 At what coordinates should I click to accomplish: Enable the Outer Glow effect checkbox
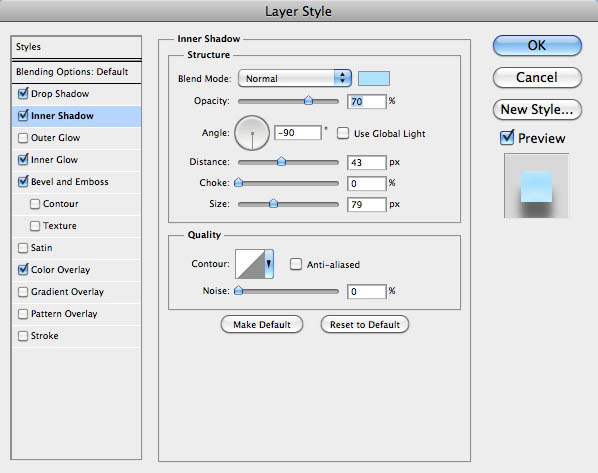[x=23, y=138]
